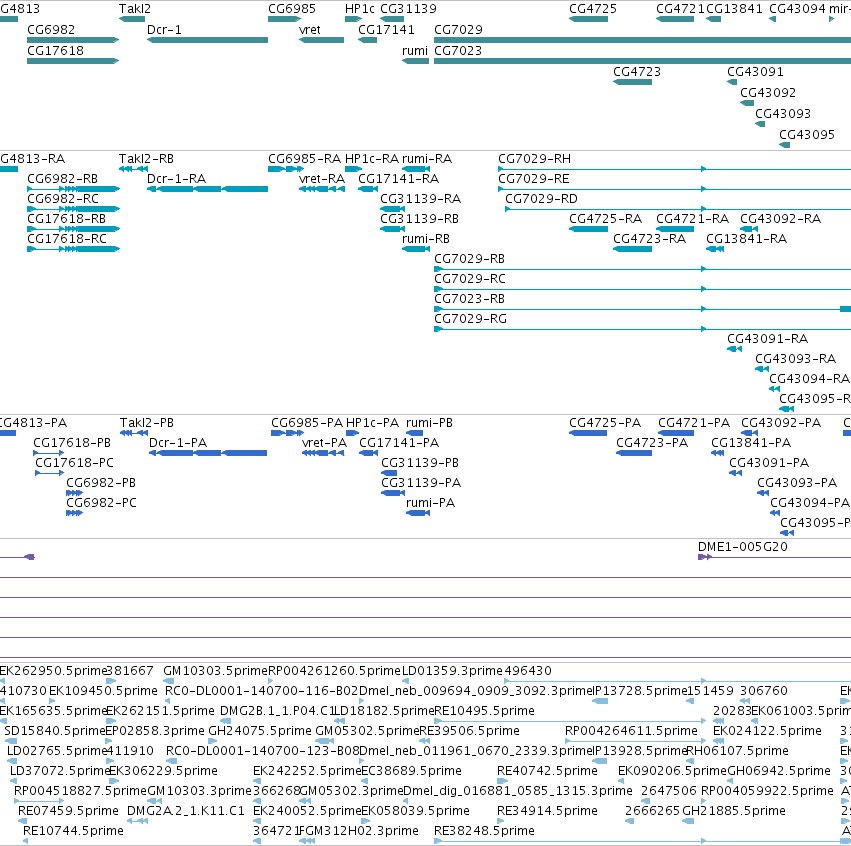Select transcript CG17618-RC
Image resolution: width=851 pixels, height=846 pixels.
pyautogui.click(x=73, y=249)
